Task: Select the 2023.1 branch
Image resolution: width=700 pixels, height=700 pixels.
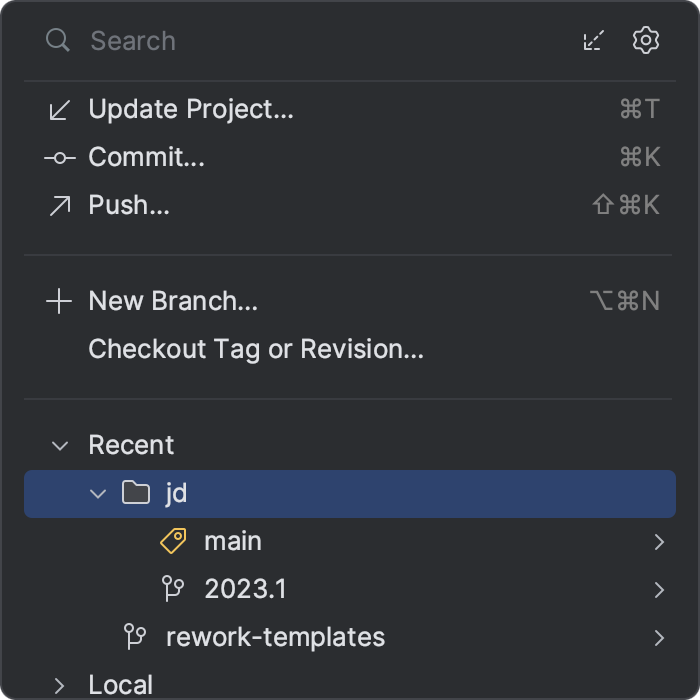Action: click(245, 589)
